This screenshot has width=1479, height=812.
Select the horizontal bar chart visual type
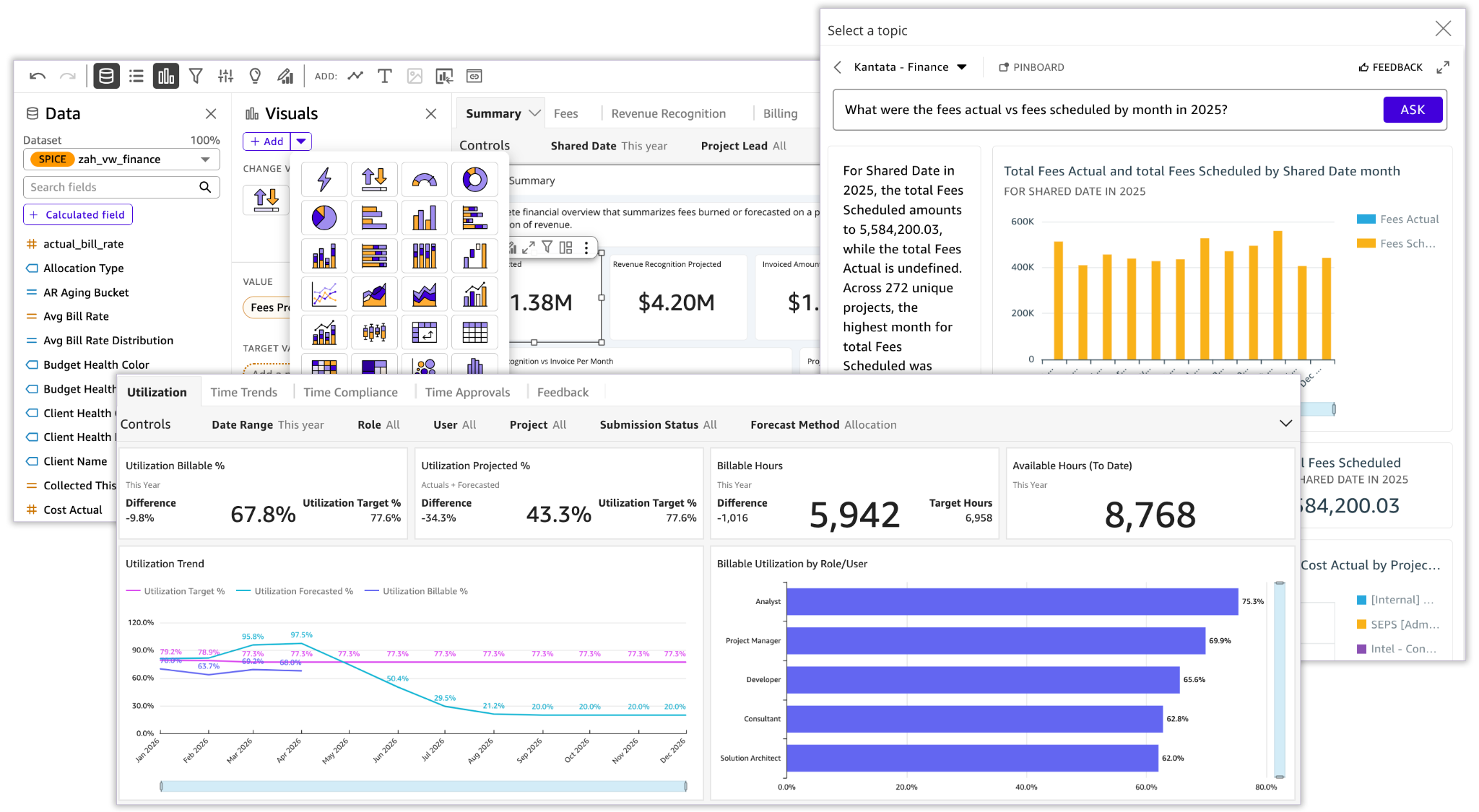(x=374, y=217)
